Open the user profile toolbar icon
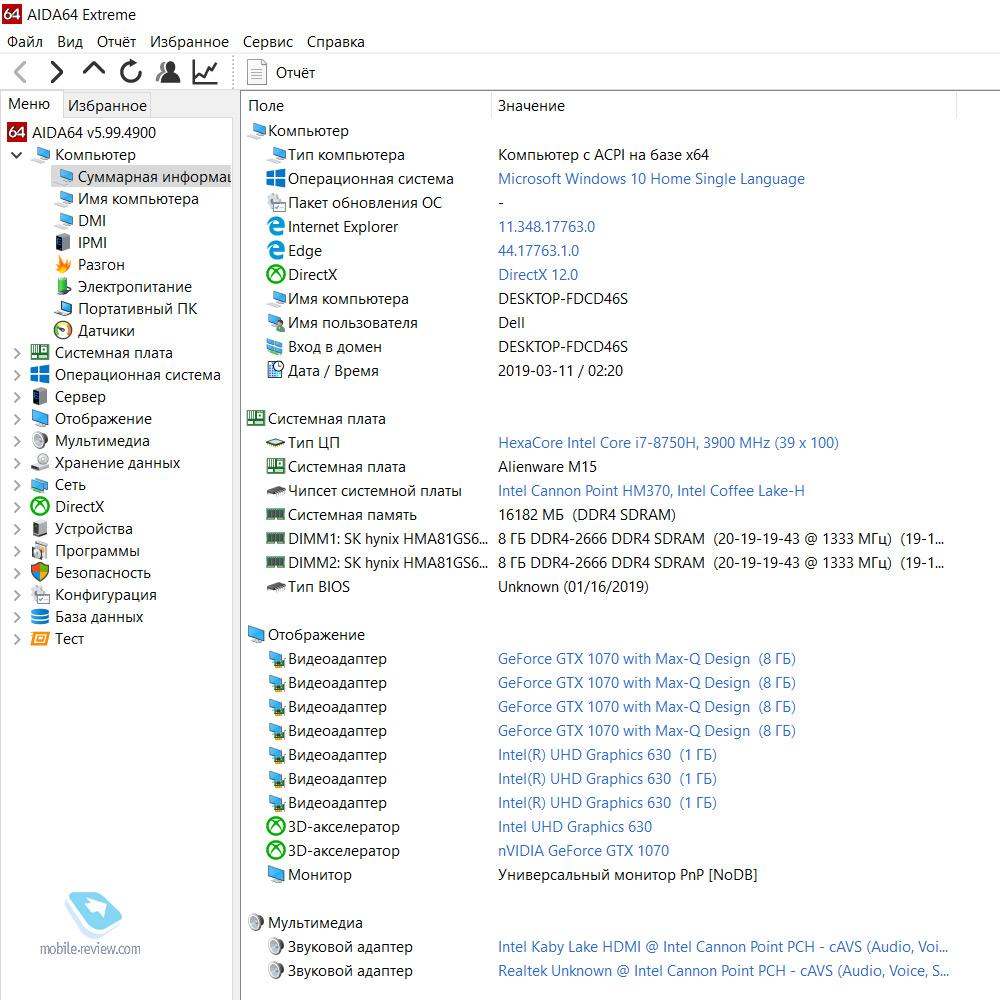Viewport: 1000px width, 1000px height. tap(168, 71)
